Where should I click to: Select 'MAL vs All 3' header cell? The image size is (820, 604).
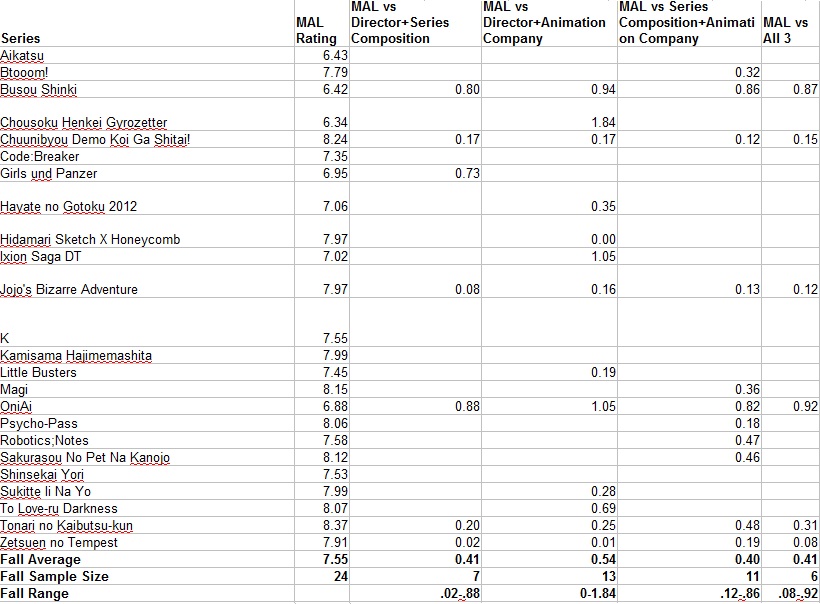coord(791,24)
